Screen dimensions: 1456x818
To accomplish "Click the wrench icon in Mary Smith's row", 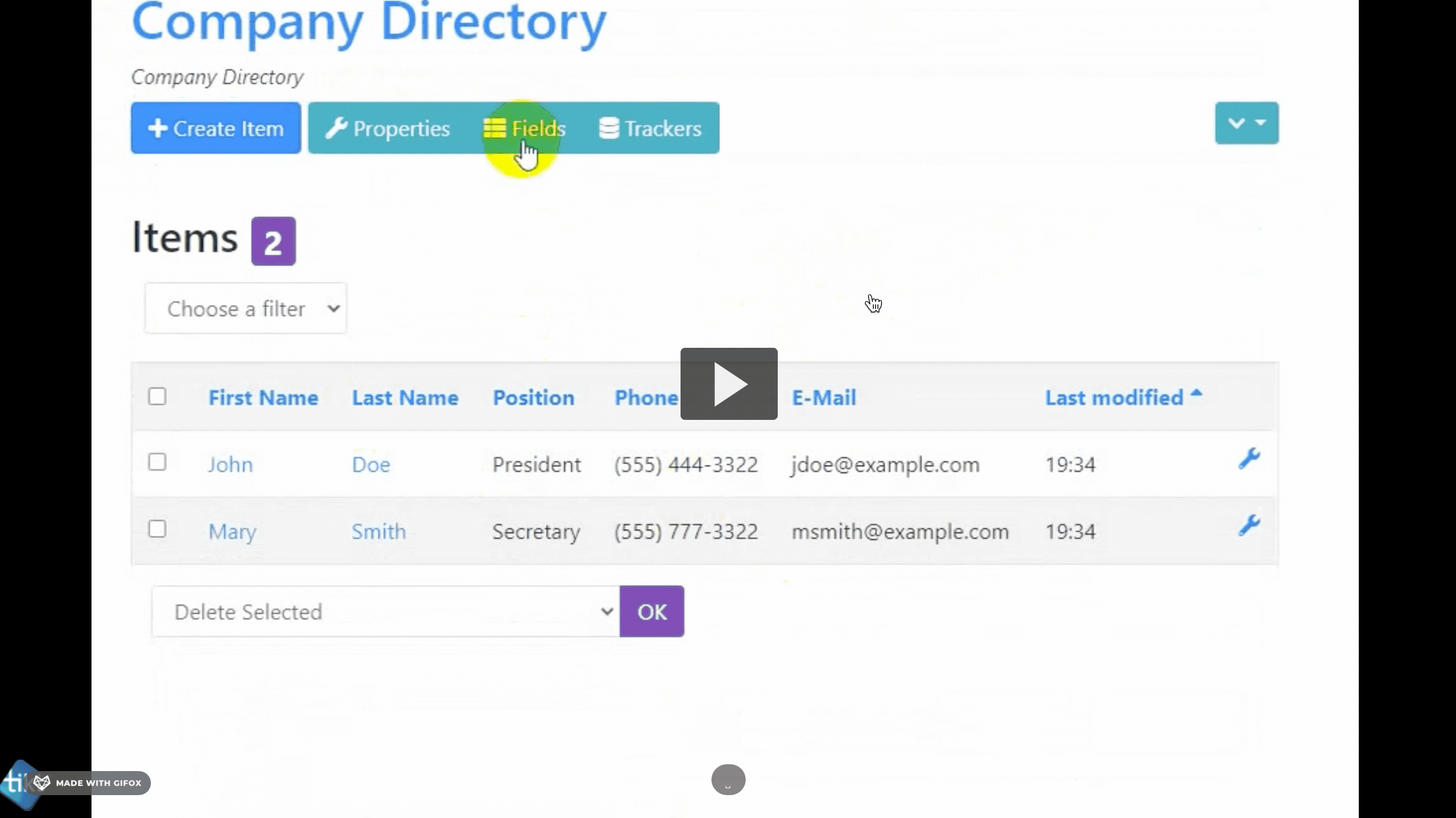I will tap(1249, 526).
